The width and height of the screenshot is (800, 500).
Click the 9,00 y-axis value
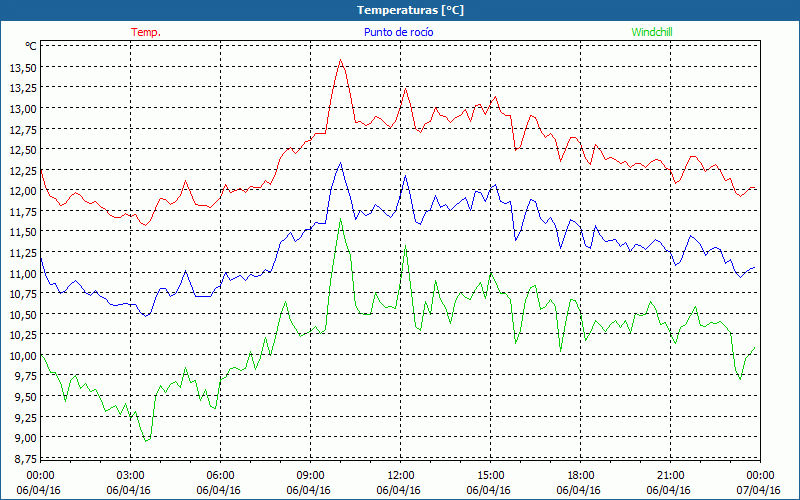click(25, 438)
